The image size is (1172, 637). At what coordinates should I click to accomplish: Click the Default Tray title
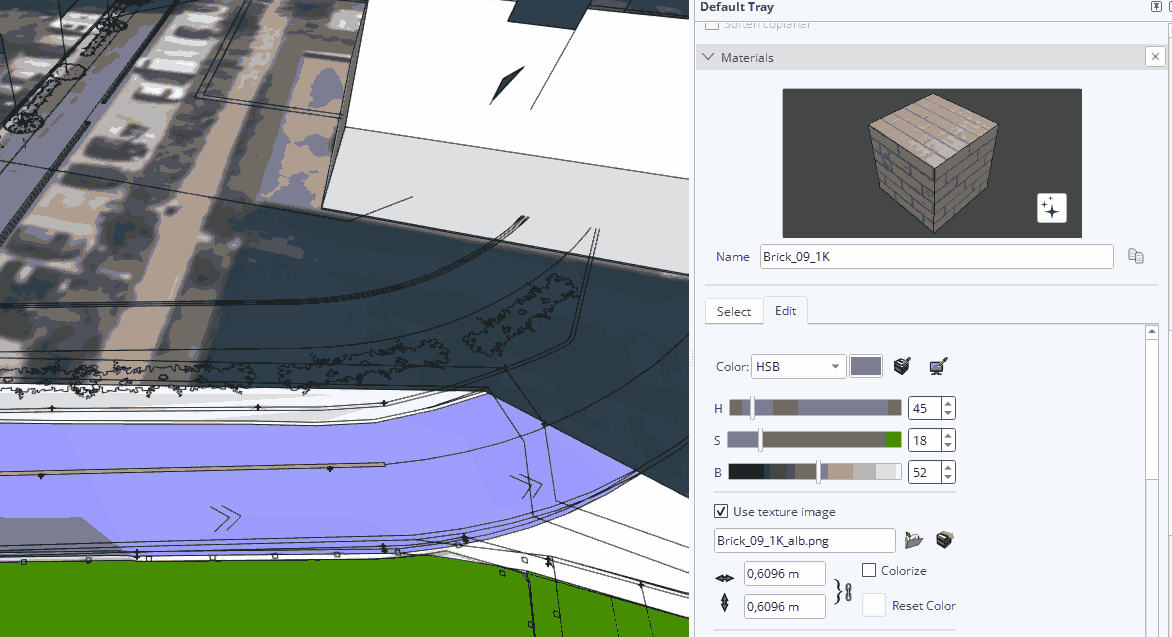(737, 7)
